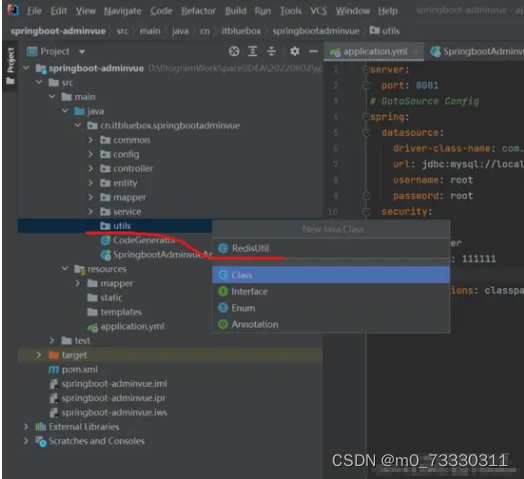Click the java source folder icon
The width and height of the screenshot is (524, 479).
pos(80,111)
